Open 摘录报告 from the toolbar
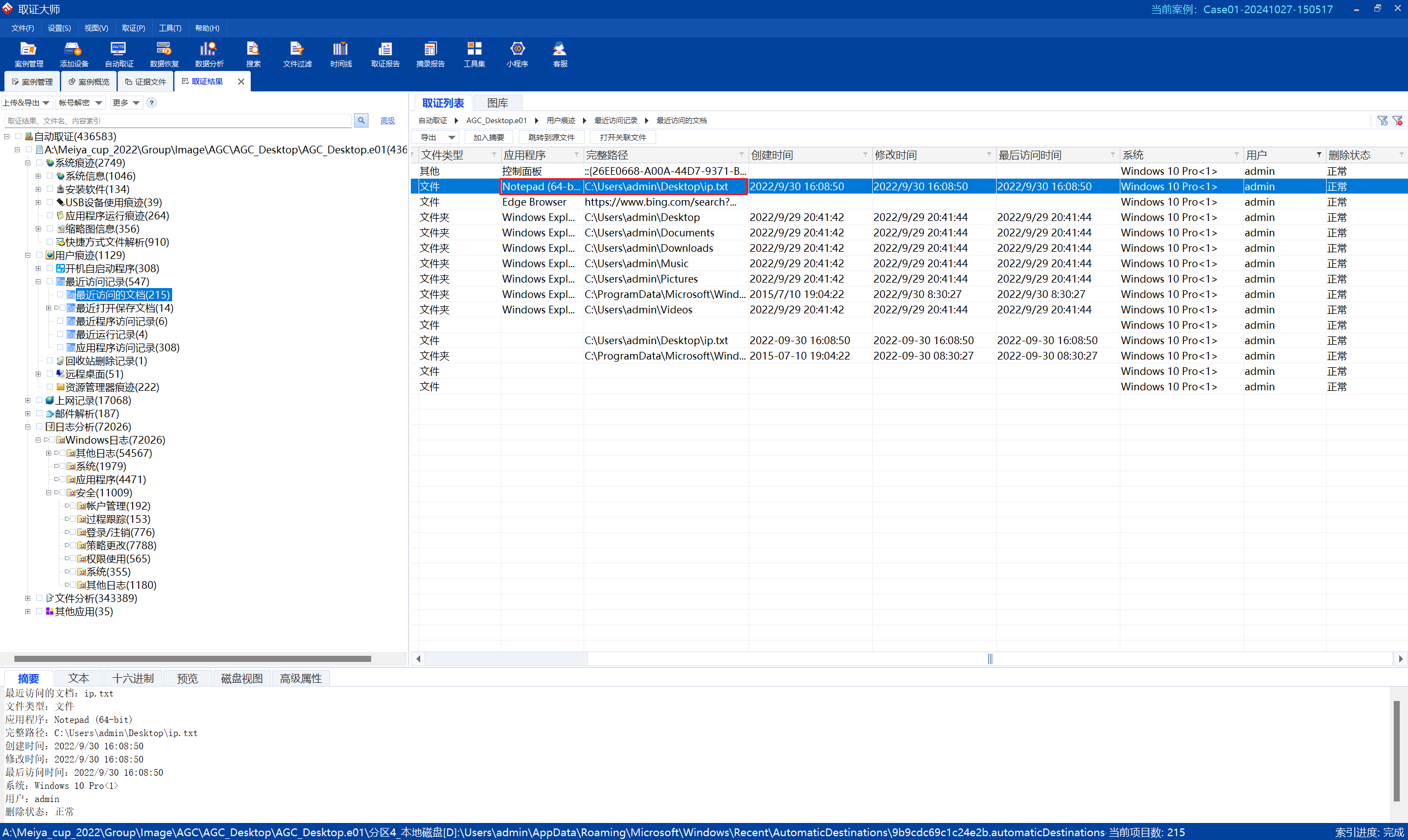This screenshot has width=1408, height=840. point(430,54)
